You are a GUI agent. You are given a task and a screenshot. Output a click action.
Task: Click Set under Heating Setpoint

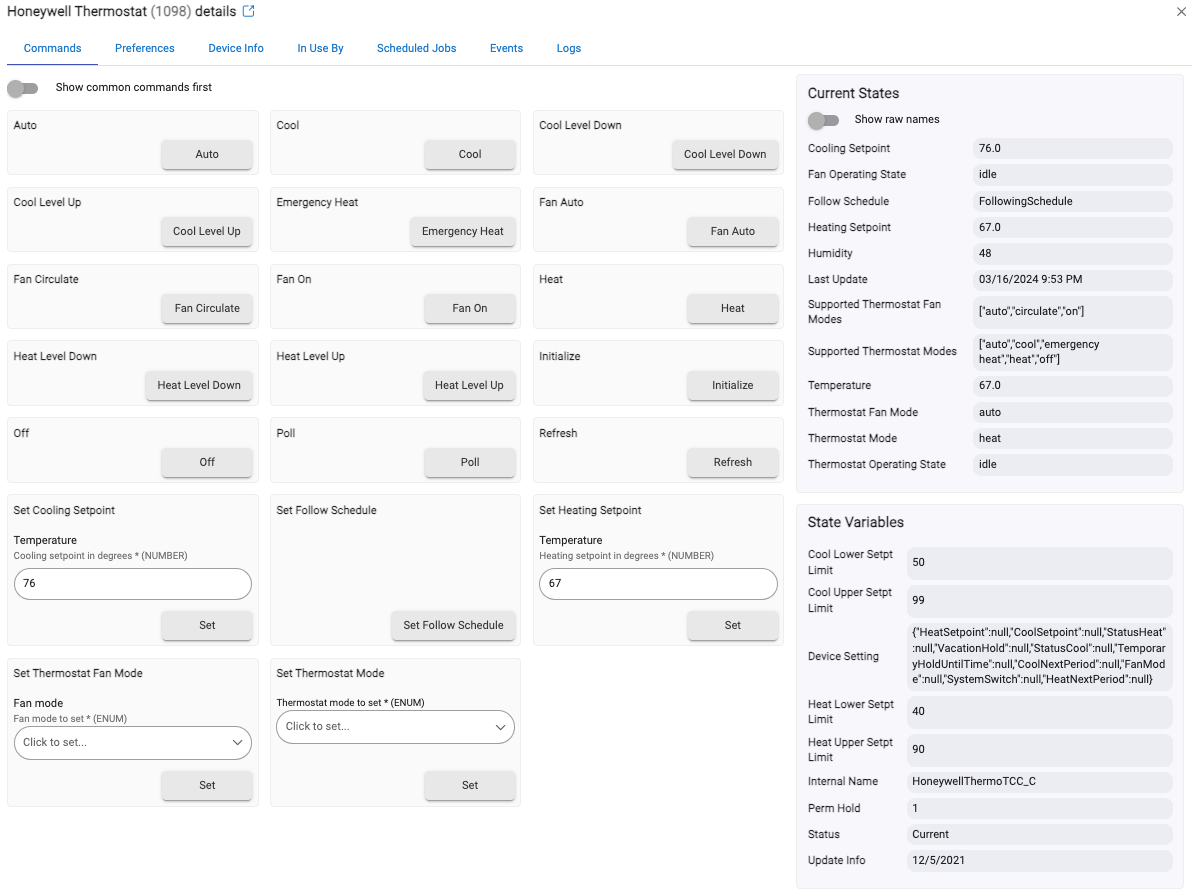tap(733, 625)
